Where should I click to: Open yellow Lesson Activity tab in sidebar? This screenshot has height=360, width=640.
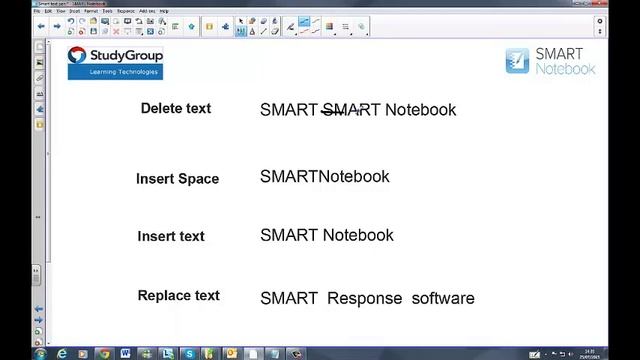pos(40,124)
